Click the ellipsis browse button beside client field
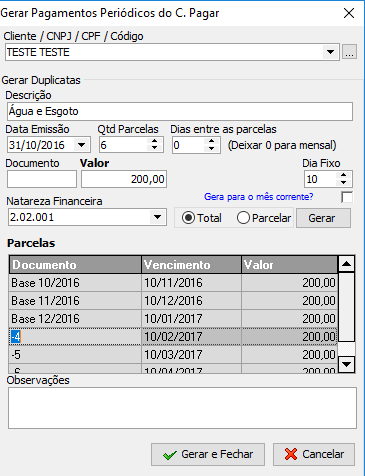 (349, 52)
